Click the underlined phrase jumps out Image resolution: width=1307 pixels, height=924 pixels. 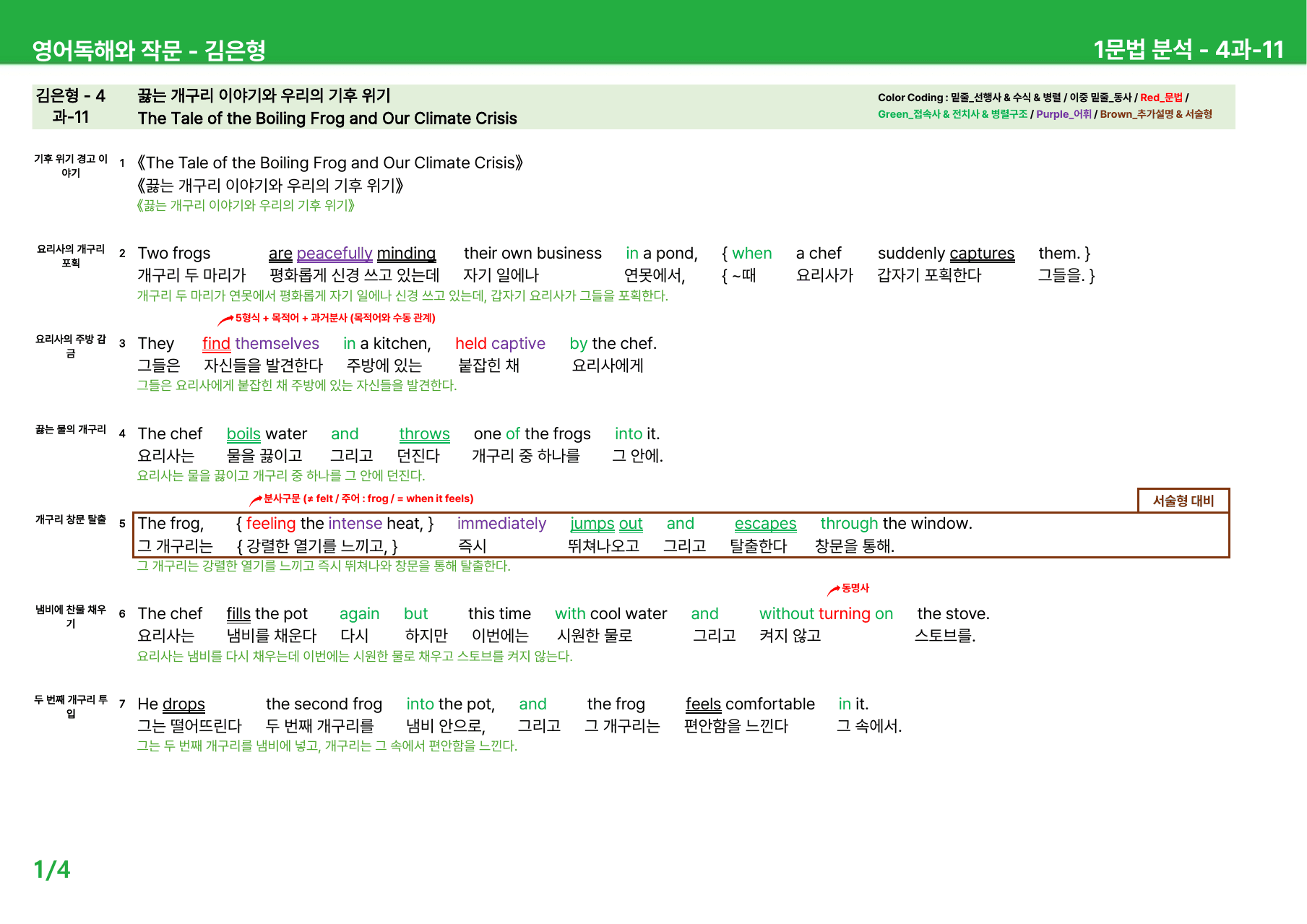click(x=606, y=524)
